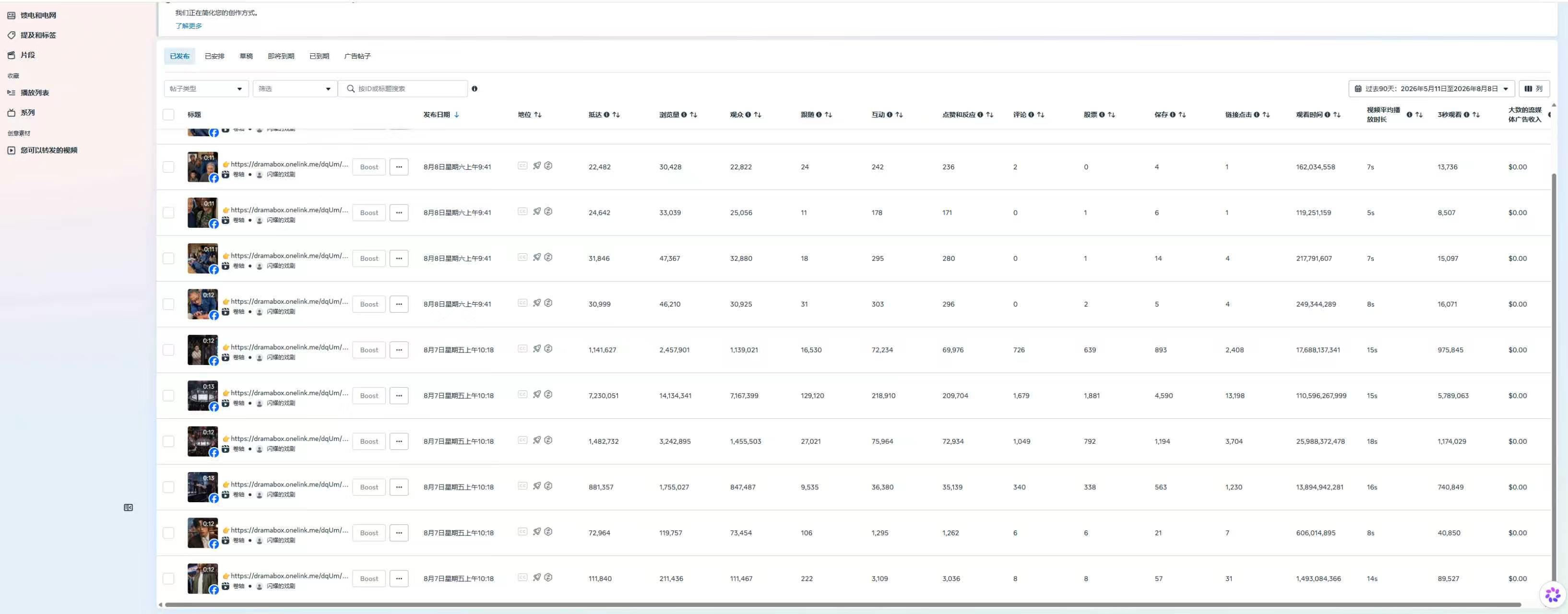The width and height of the screenshot is (1568, 614).
Task: Open the assistant icon at the bottom right
Action: click(1553, 594)
